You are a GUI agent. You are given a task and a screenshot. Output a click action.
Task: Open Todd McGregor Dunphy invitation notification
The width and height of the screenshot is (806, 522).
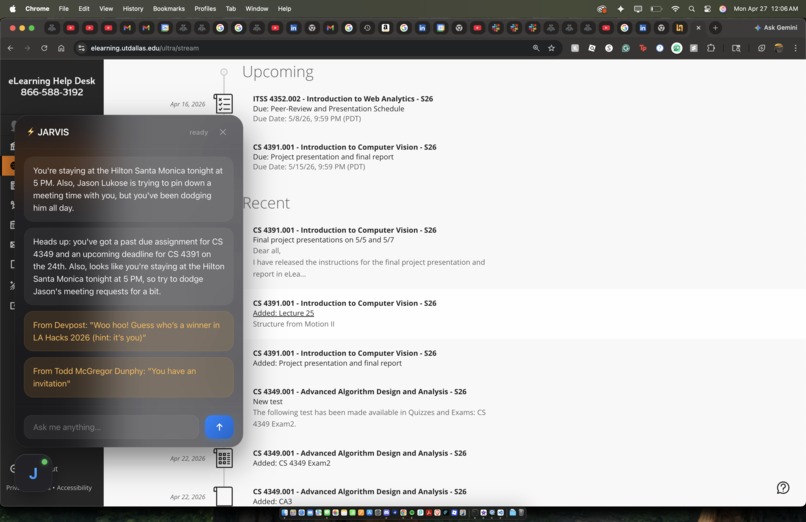pyautogui.click(x=129, y=377)
